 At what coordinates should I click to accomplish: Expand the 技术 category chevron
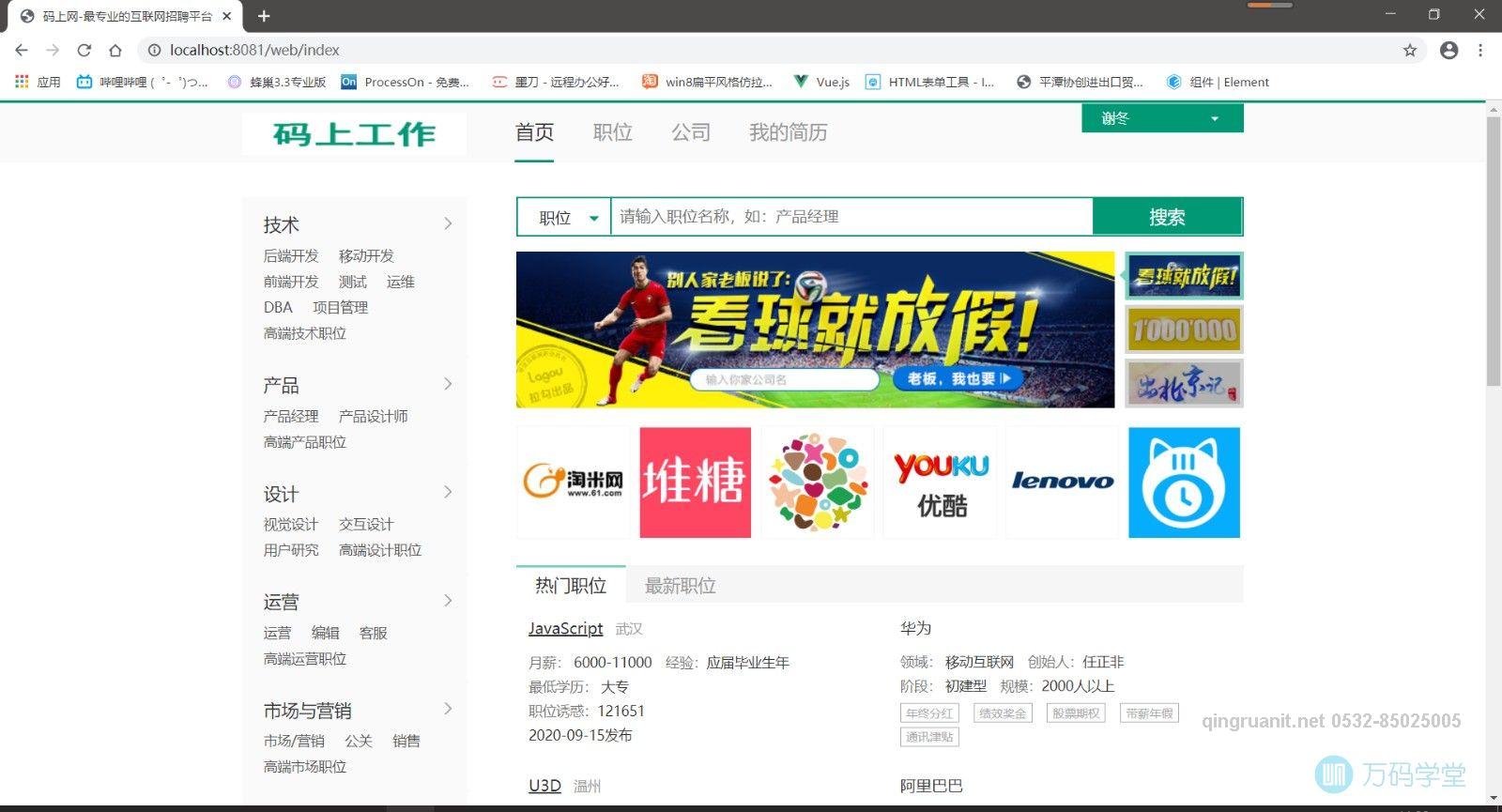coord(448,223)
